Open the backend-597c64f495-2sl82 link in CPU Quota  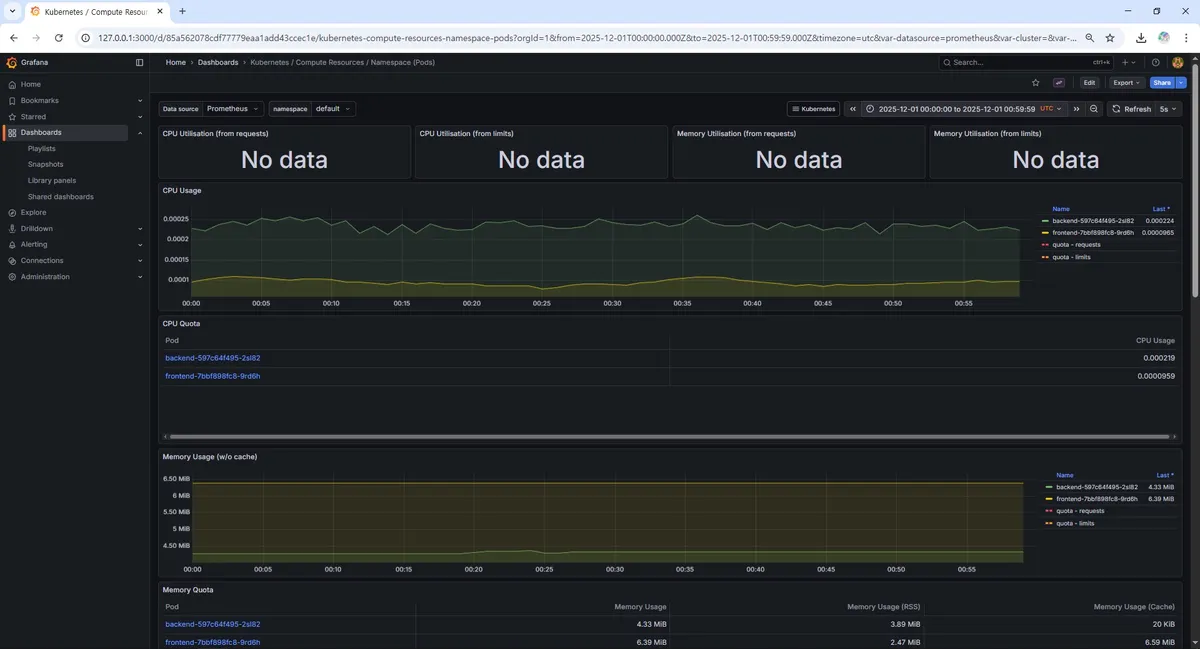(213, 358)
